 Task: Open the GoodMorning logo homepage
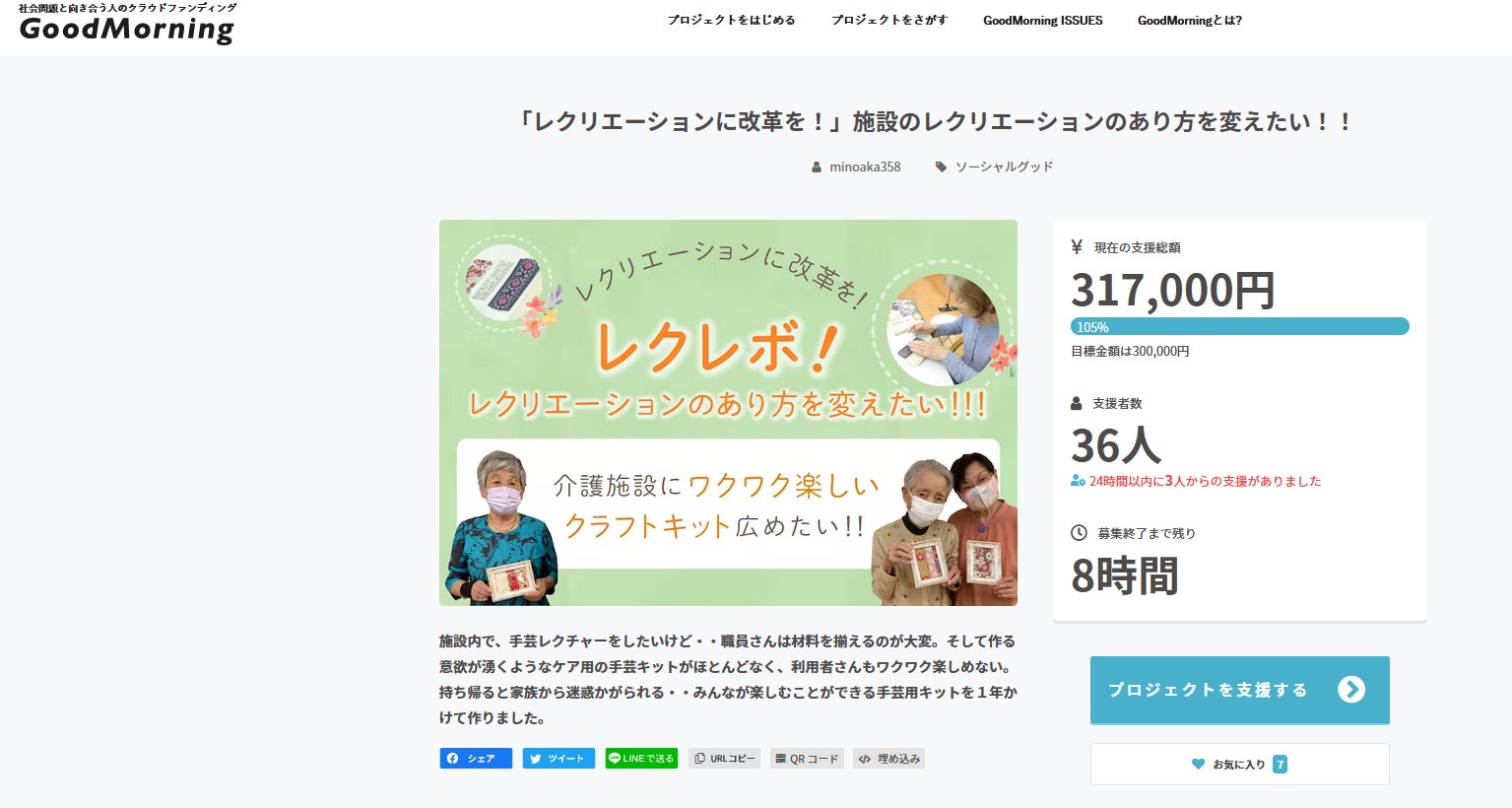127,24
